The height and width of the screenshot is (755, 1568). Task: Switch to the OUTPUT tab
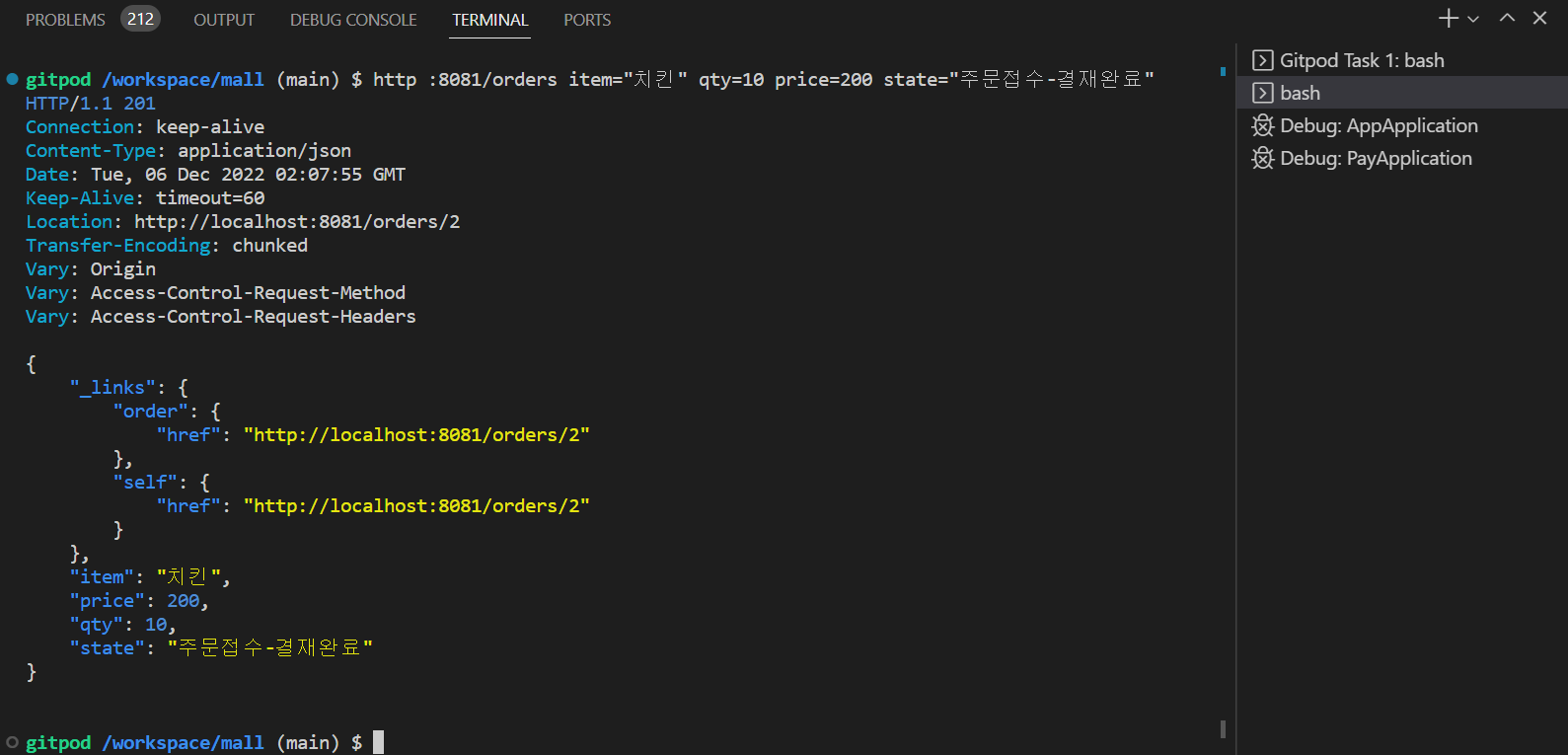(224, 20)
